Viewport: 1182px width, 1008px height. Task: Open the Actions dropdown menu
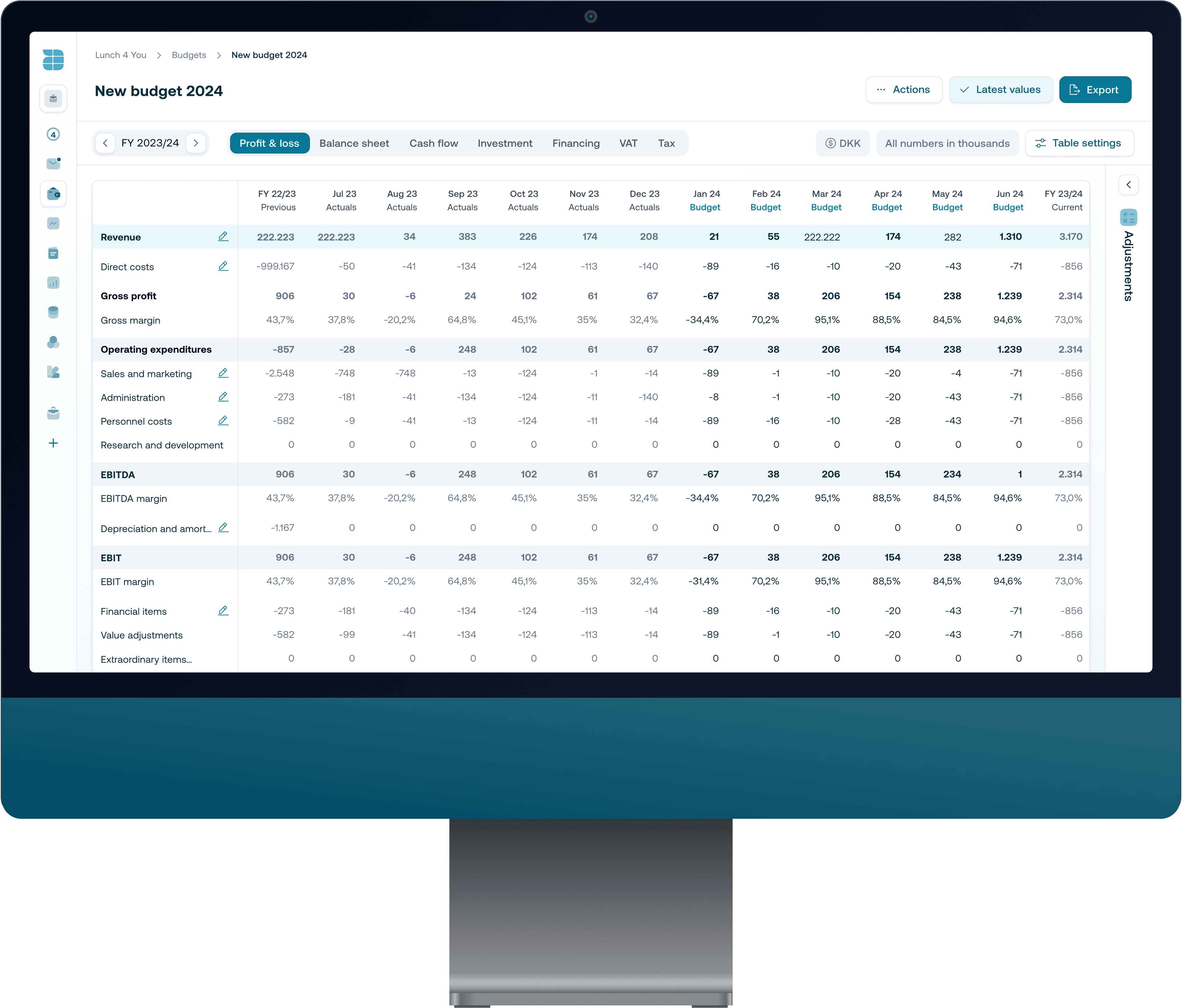pyautogui.click(x=904, y=89)
